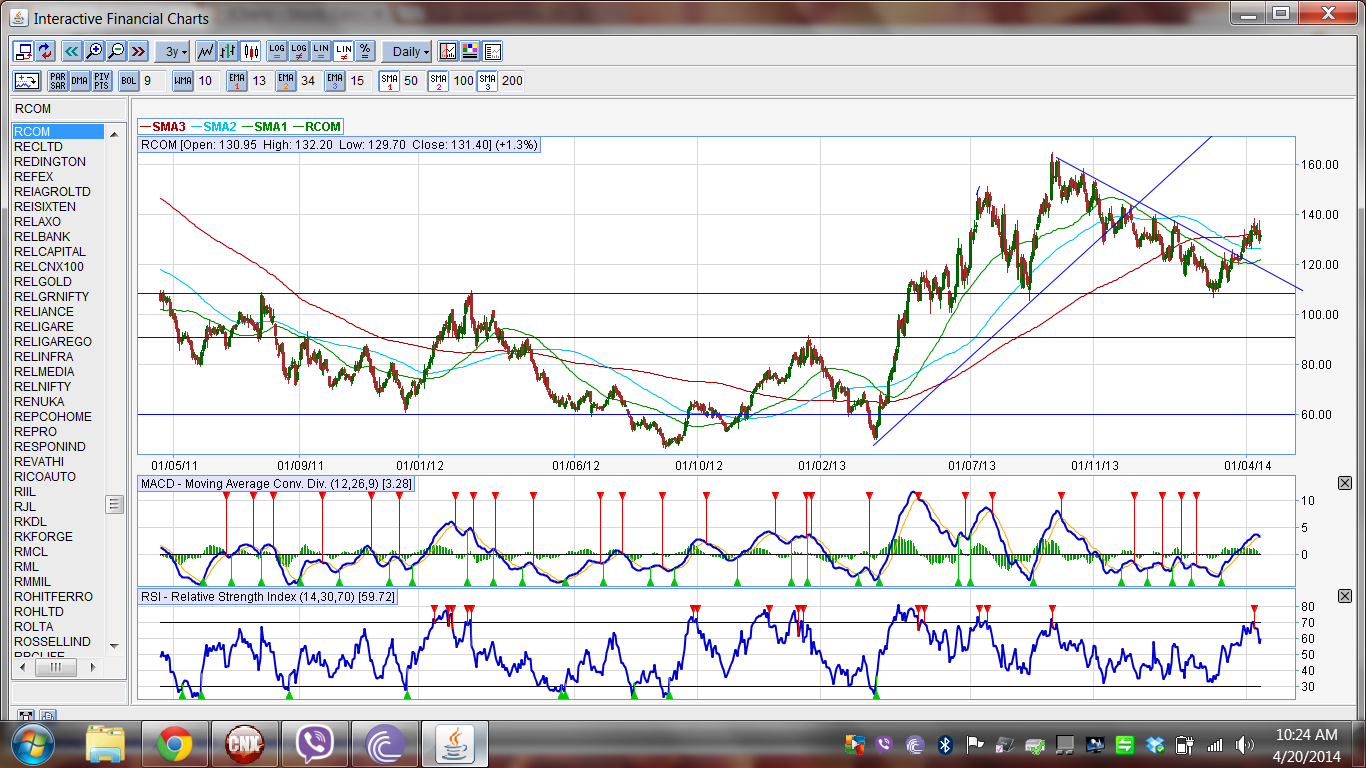Toggle the SMA 3 overlay
Screen dimensions: 1366x768
pyautogui.click(x=487, y=81)
